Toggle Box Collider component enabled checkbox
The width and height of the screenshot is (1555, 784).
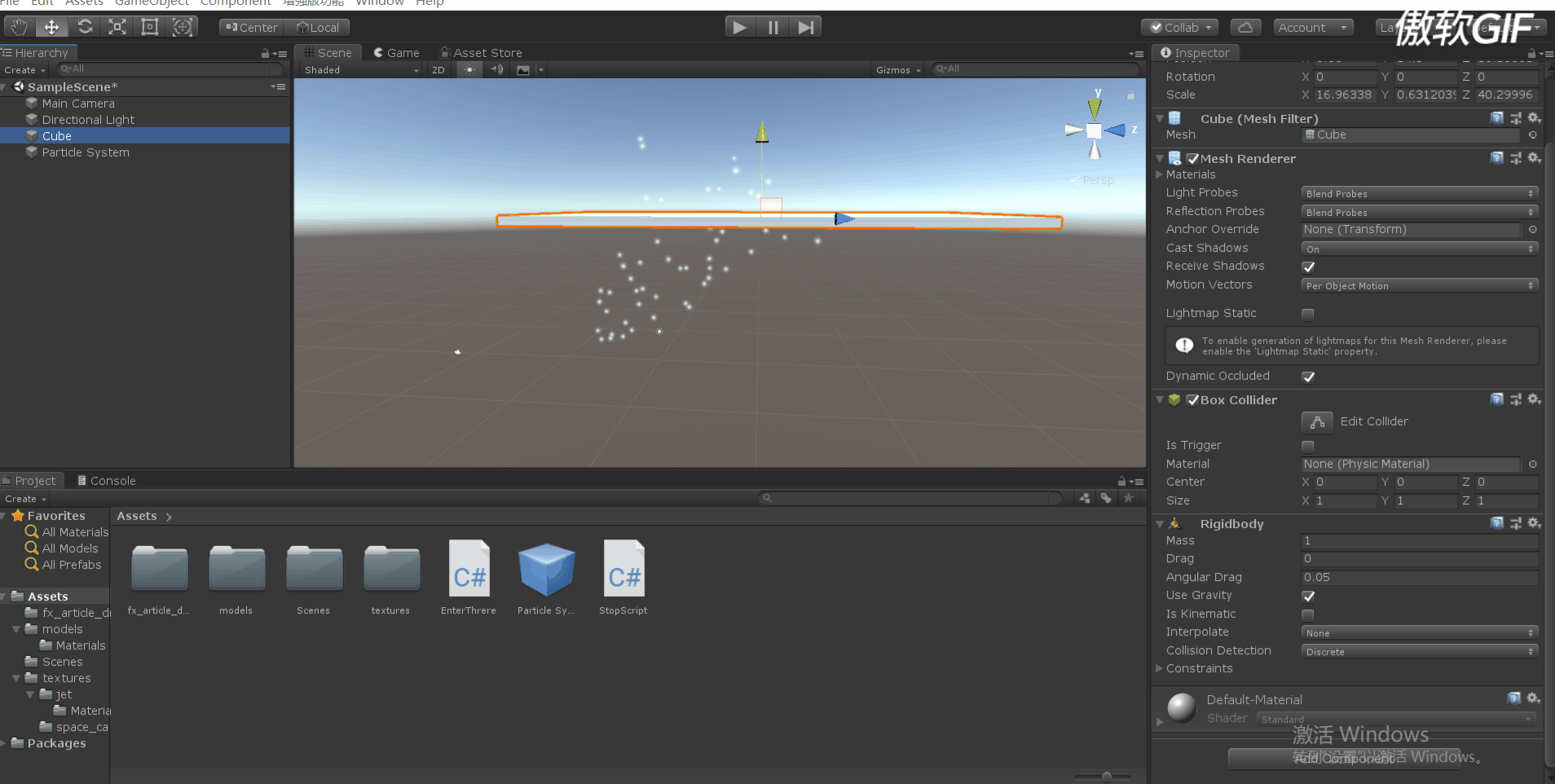point(1192,400)
